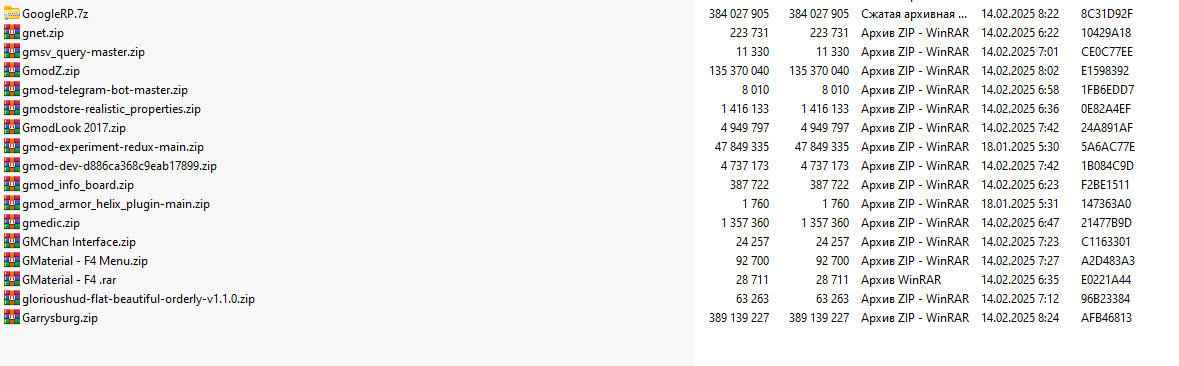This screenshot has width=1179, height=366.
Task: Click gmod-dev-d886ca368c9eab17899.zip filename
Action: click(120, 166)
